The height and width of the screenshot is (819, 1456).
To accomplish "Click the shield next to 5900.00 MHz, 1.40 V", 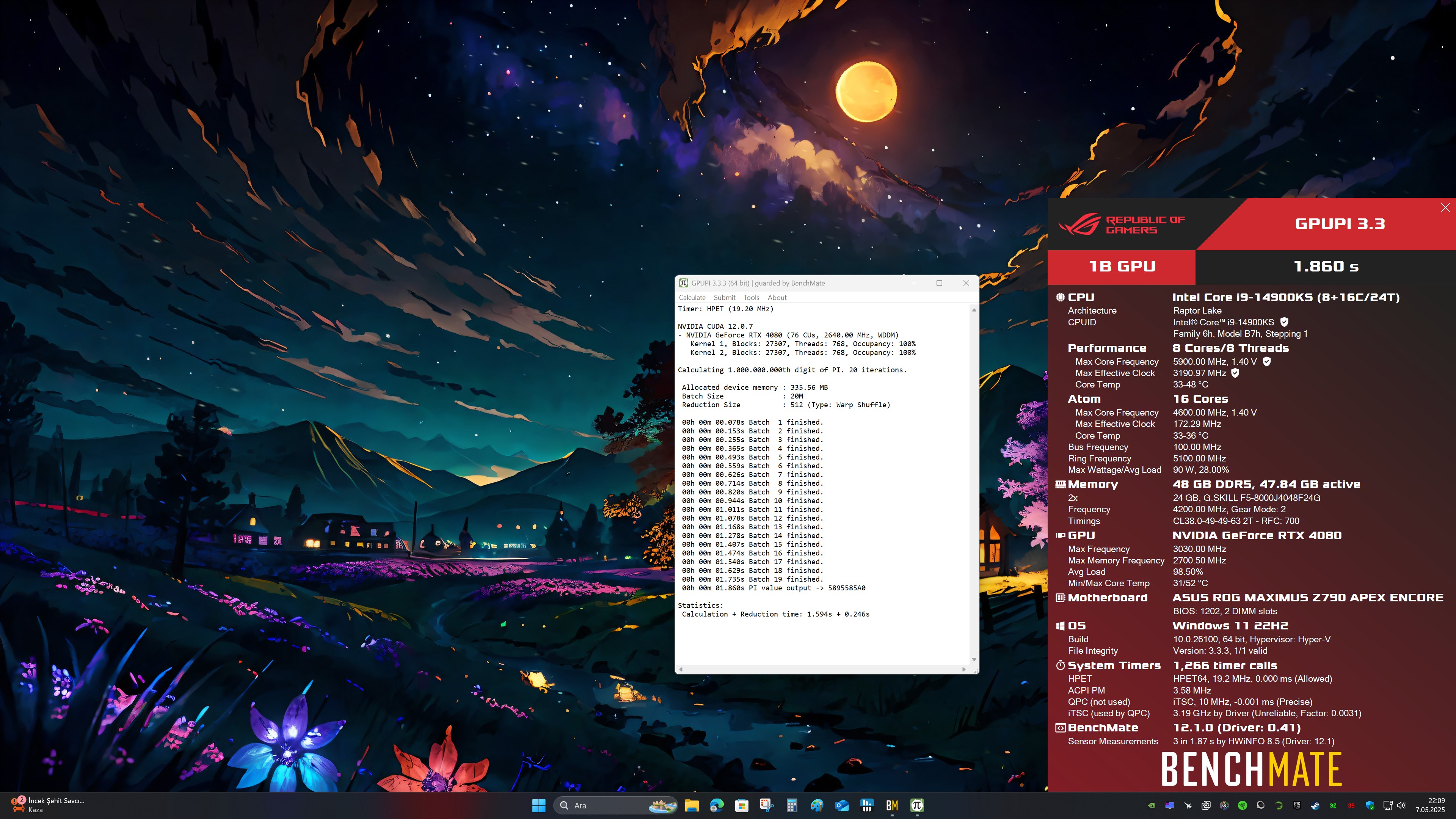I will [x=1267, y=362].
